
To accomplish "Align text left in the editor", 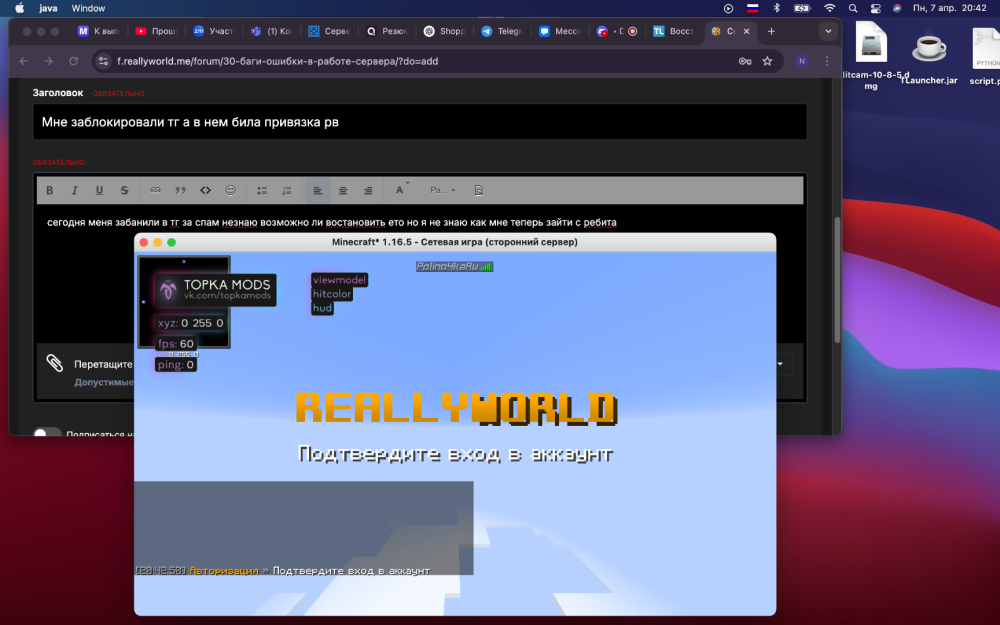I will coord(318,190).
